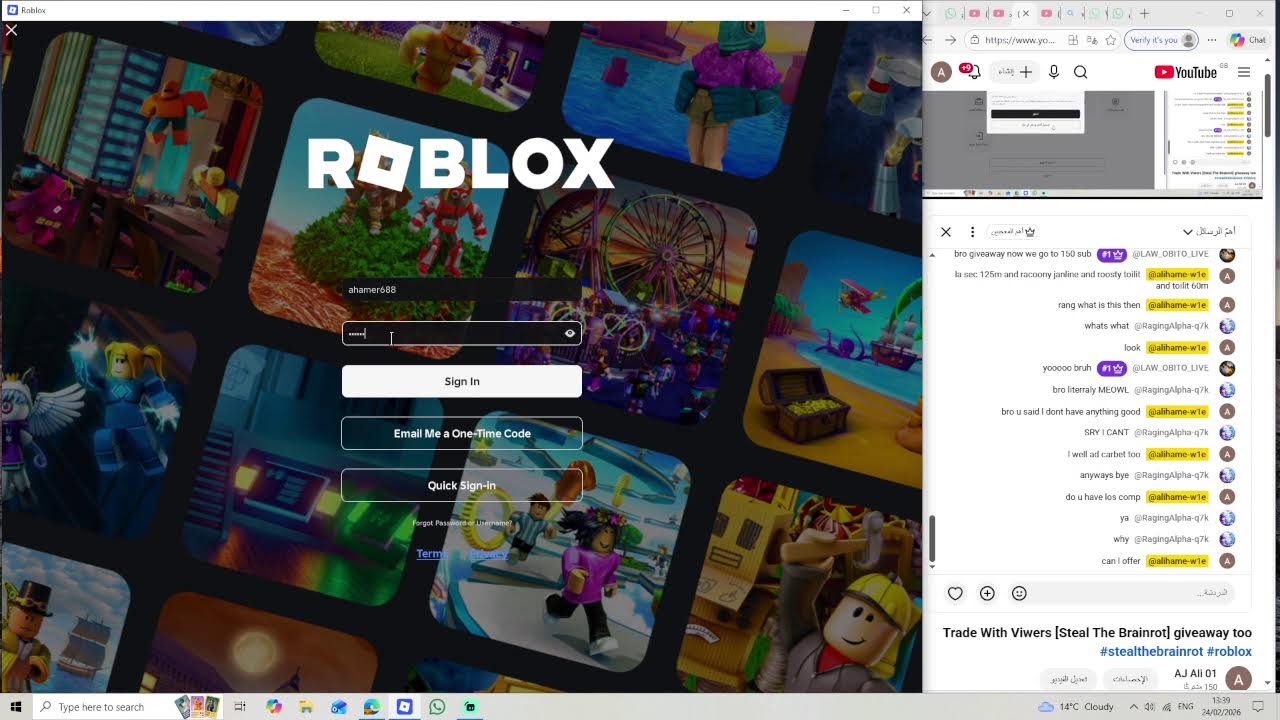
Task: Switch to first WhatsApp browser tab
Action: pos(951,13)
